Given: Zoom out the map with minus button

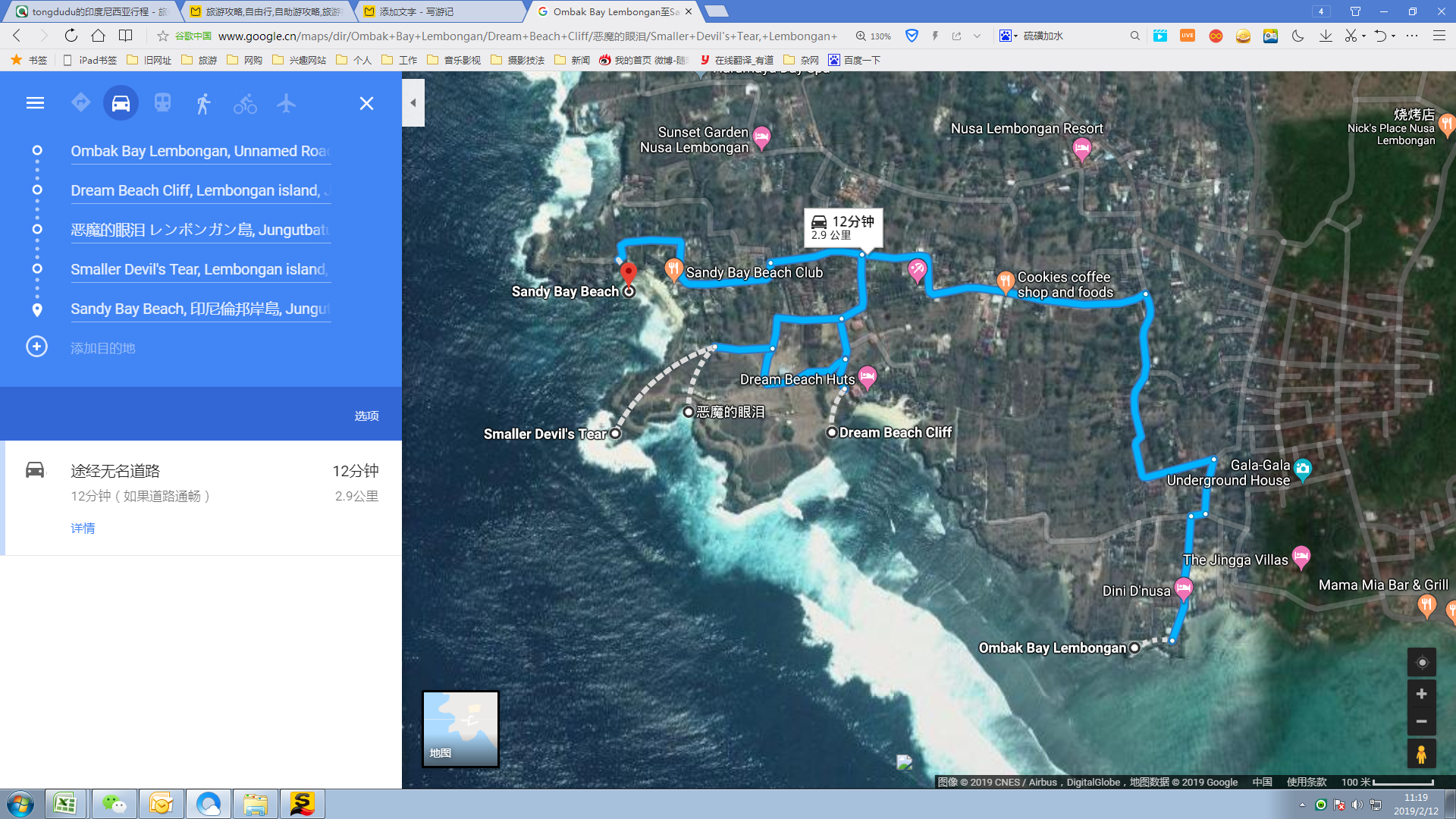Looking at the screenshot, I should tap(1422, 721).
